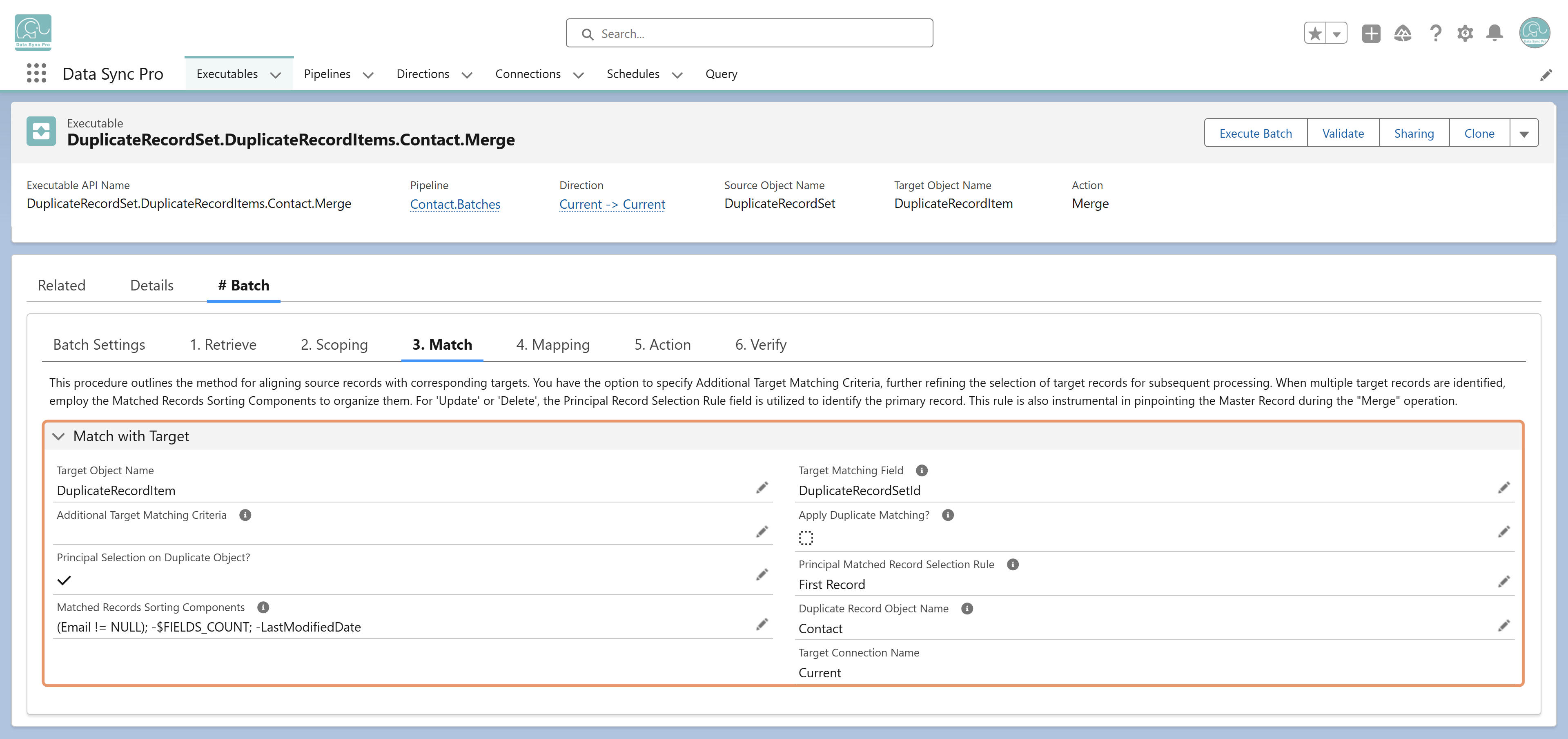Image resolution: width=1568 pixels, height=739 pixels.
Task: Show info tooltip for Matched Records Sorting Components
Action: [x=263, y=607]
